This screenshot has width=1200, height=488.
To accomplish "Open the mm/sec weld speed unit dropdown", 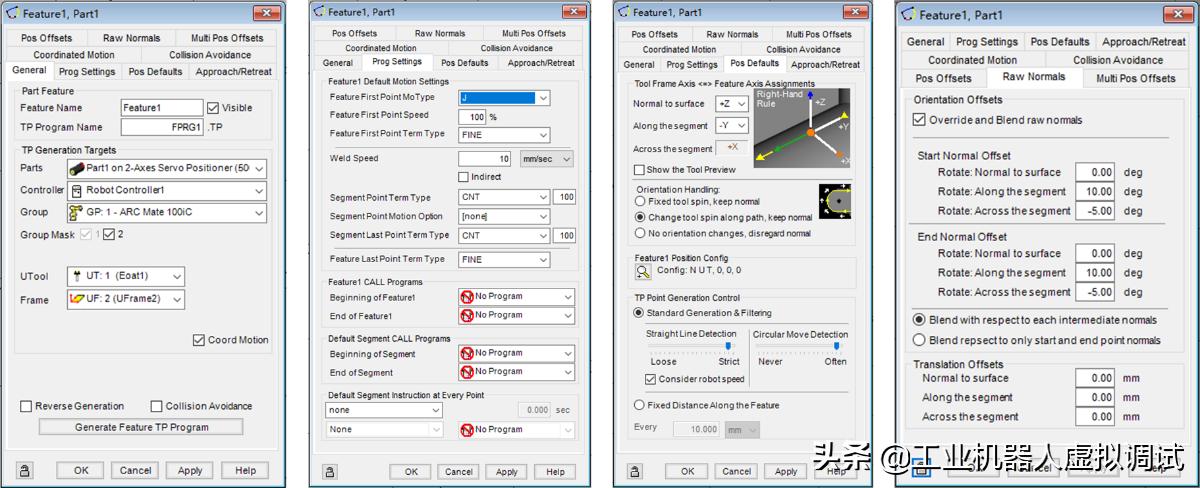I will [547, 159].
